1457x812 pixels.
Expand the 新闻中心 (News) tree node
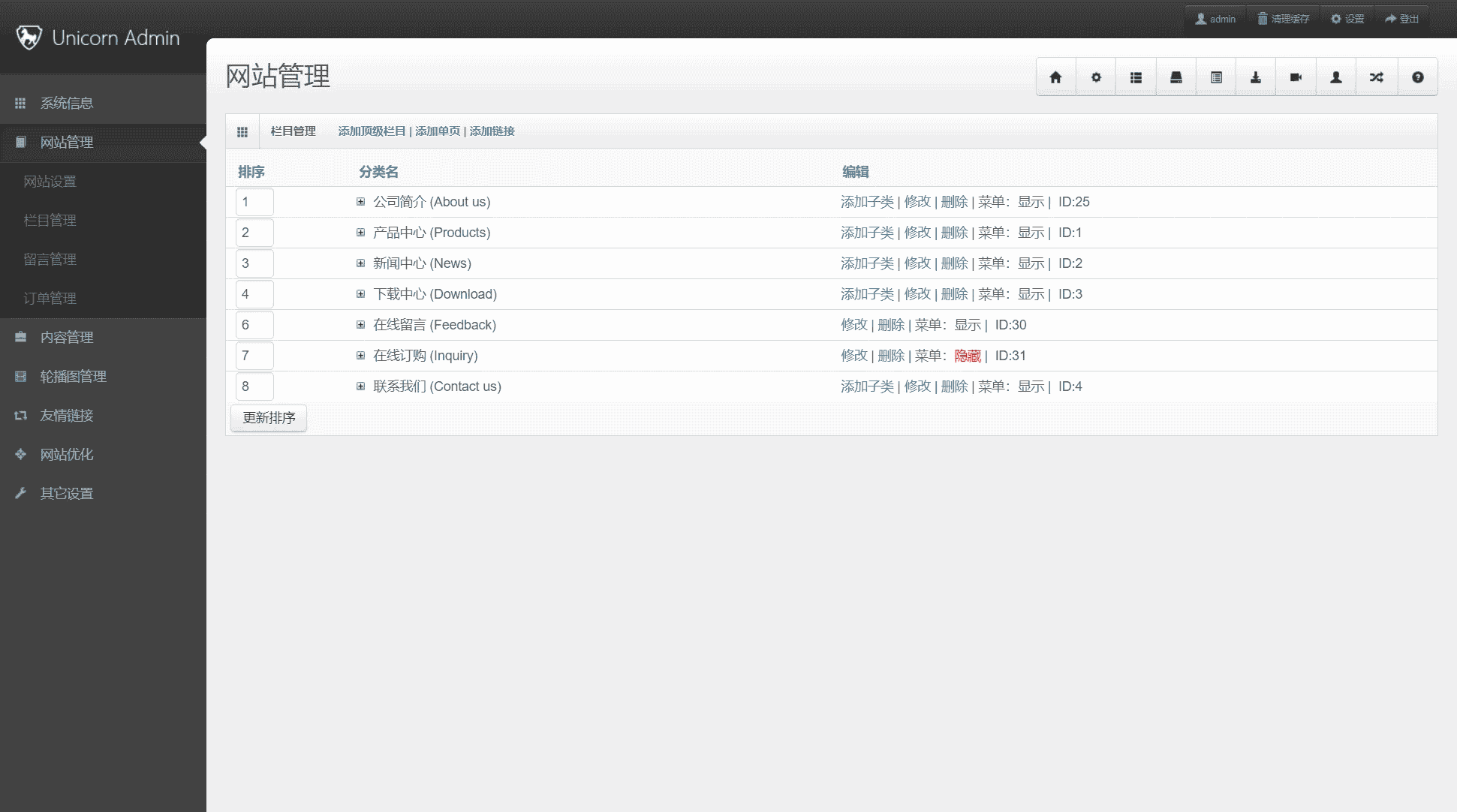pos(360,263)
